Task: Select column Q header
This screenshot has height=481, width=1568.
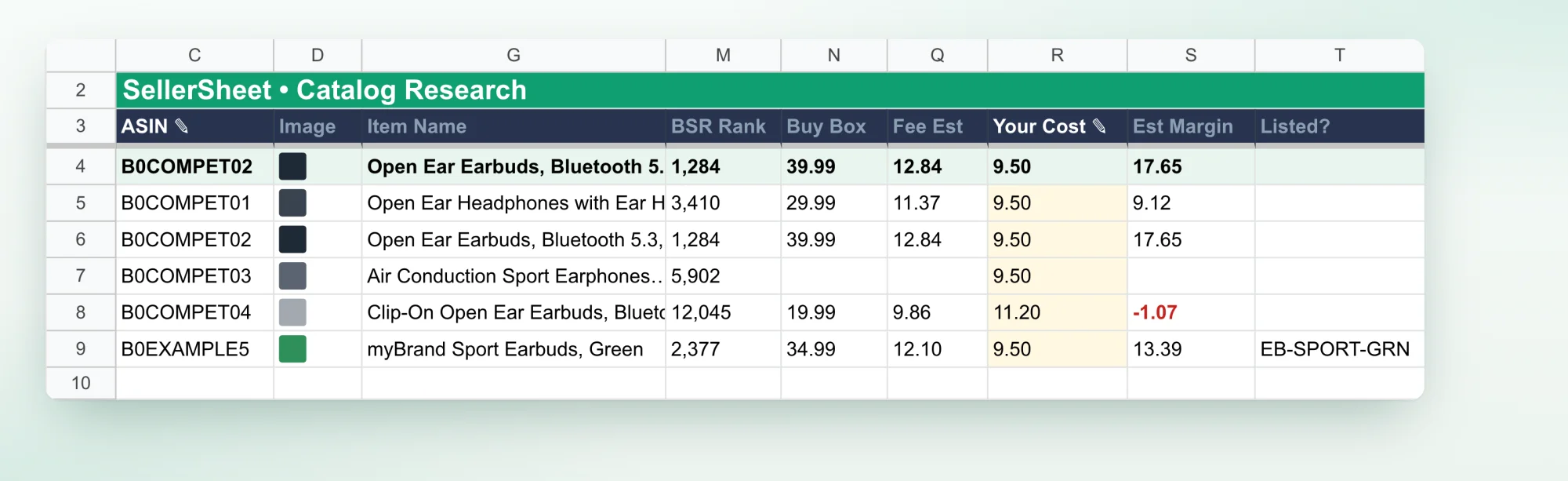Action: pos(938,55)
